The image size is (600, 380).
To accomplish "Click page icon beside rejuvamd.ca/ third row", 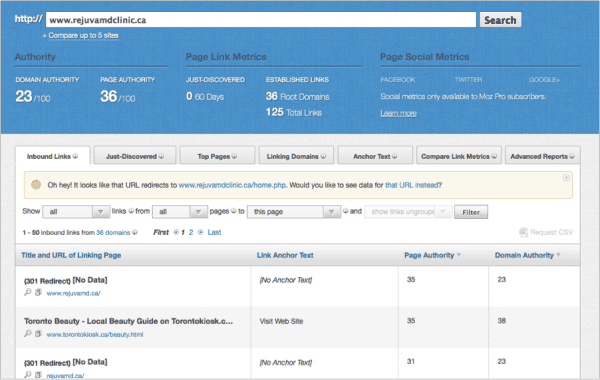I will click(x=38, y=375).
